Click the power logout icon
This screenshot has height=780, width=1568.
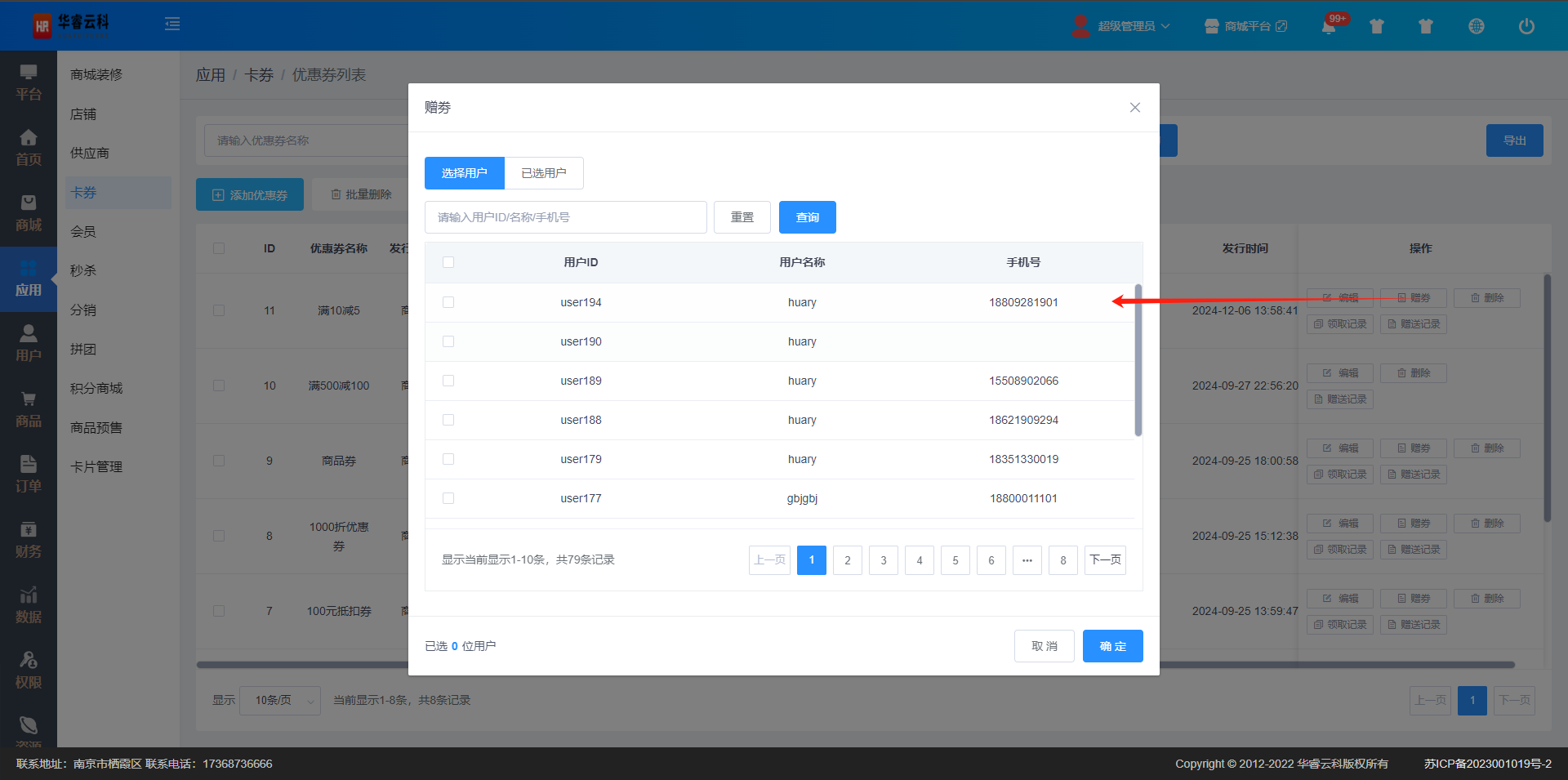click(x=1526, y=26)
